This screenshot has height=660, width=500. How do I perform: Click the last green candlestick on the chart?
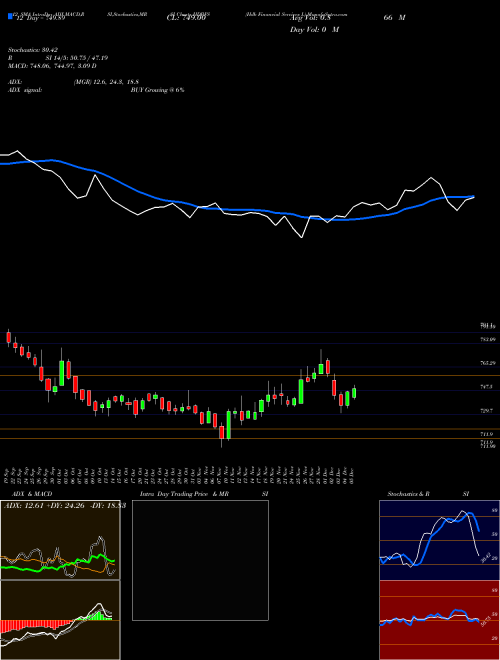tap(354, 392)
